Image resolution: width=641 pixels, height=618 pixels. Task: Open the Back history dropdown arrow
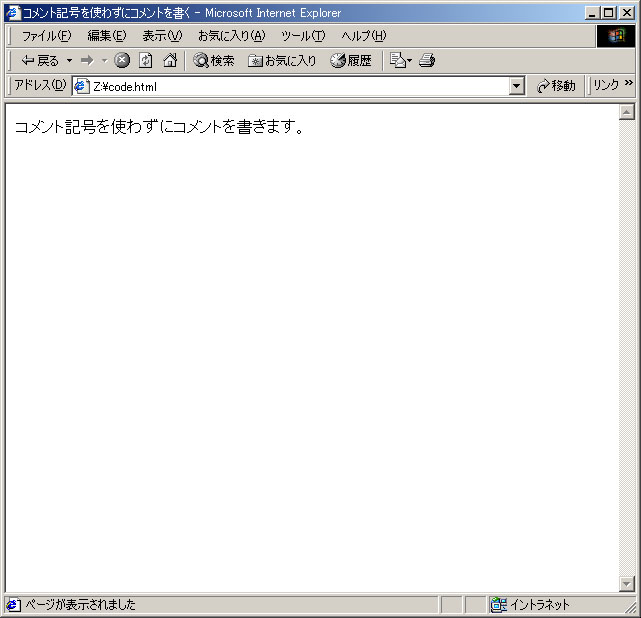[69, 60]
